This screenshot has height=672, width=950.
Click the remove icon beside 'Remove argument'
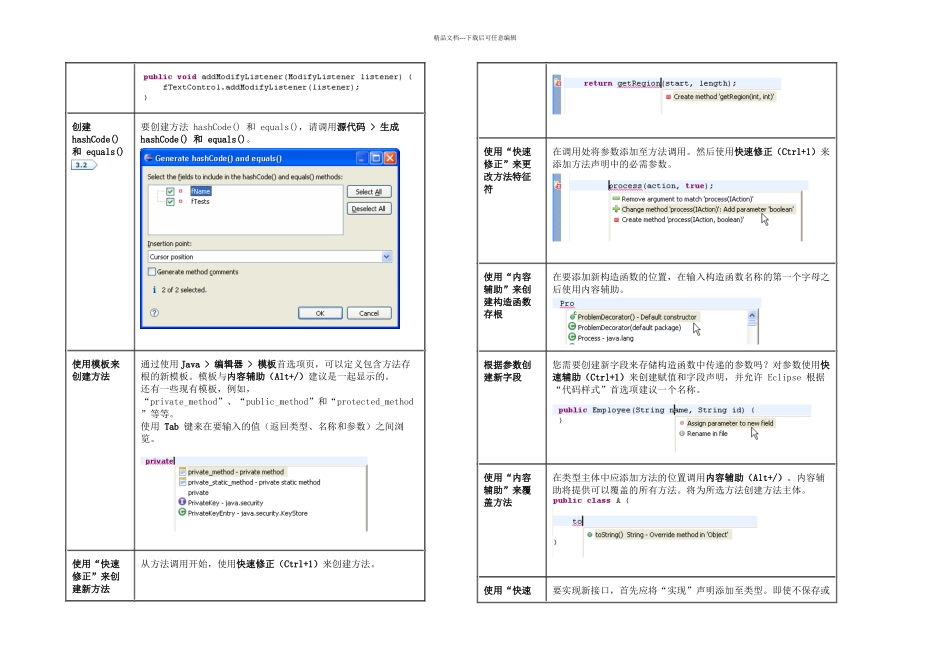pyautogui.click(x=616, y=199)
